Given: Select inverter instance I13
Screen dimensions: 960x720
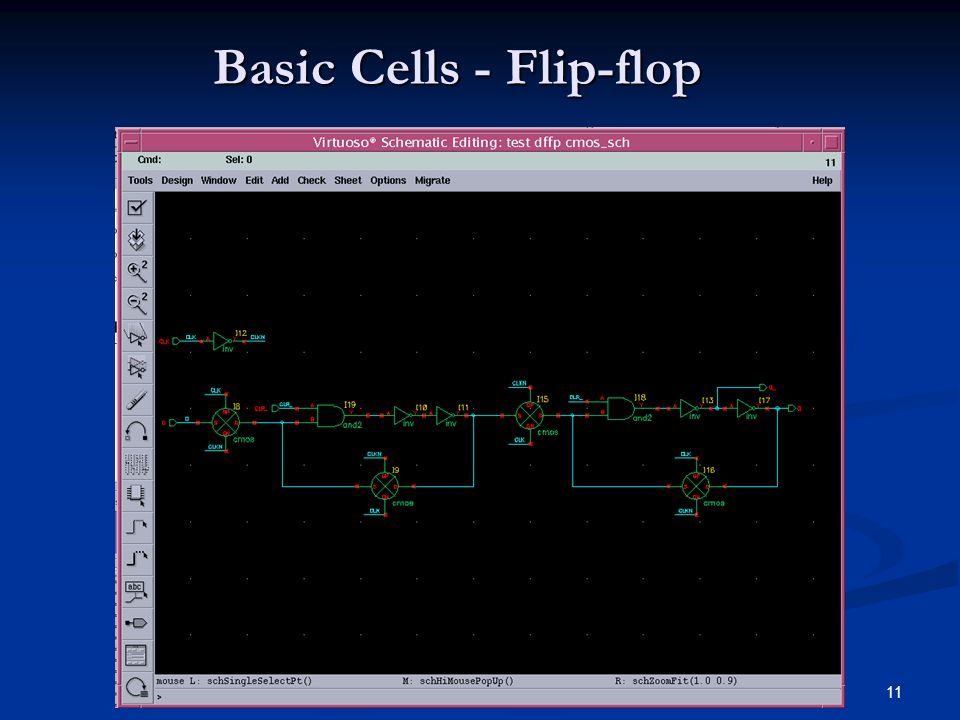Looking at the screenshot, I should coord(689,408).
